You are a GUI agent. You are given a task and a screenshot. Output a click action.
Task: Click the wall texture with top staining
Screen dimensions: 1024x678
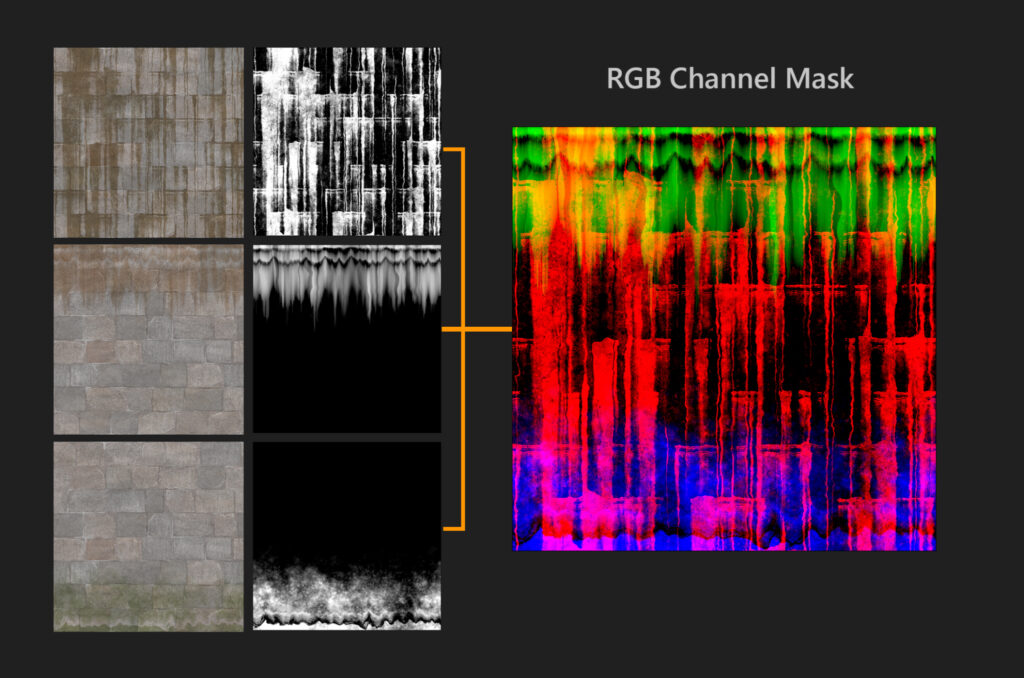pos(148,340)
